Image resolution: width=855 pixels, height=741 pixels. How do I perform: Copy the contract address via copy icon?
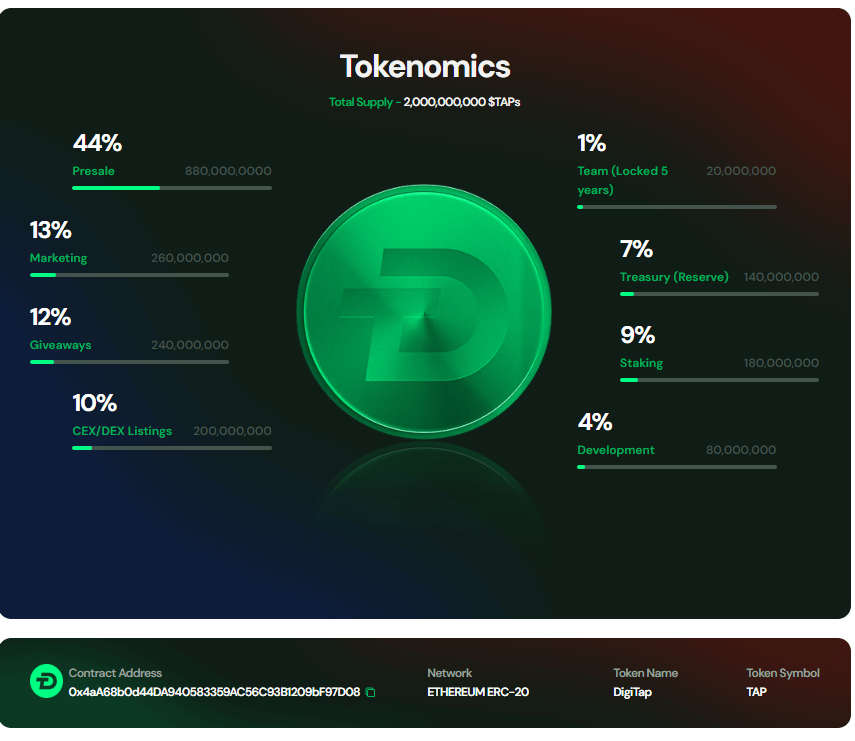[x=371, y=692]
